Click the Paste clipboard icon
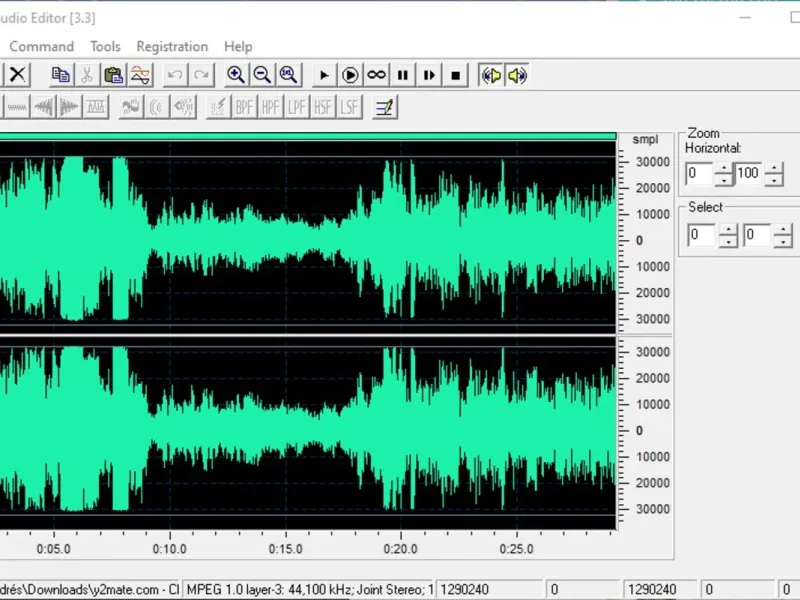 114,75
